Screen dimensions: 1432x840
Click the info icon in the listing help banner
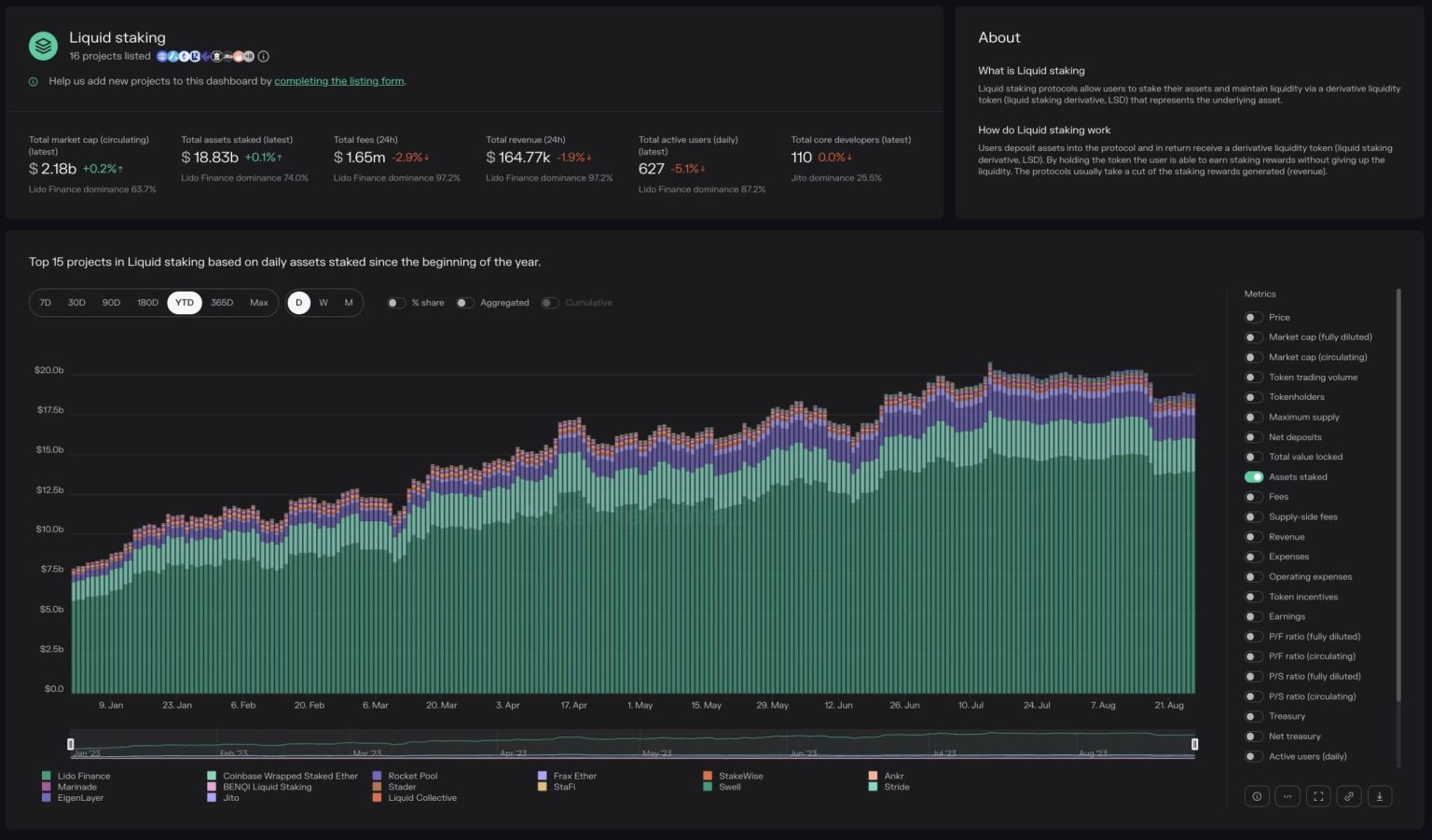[x=34, y=81]
